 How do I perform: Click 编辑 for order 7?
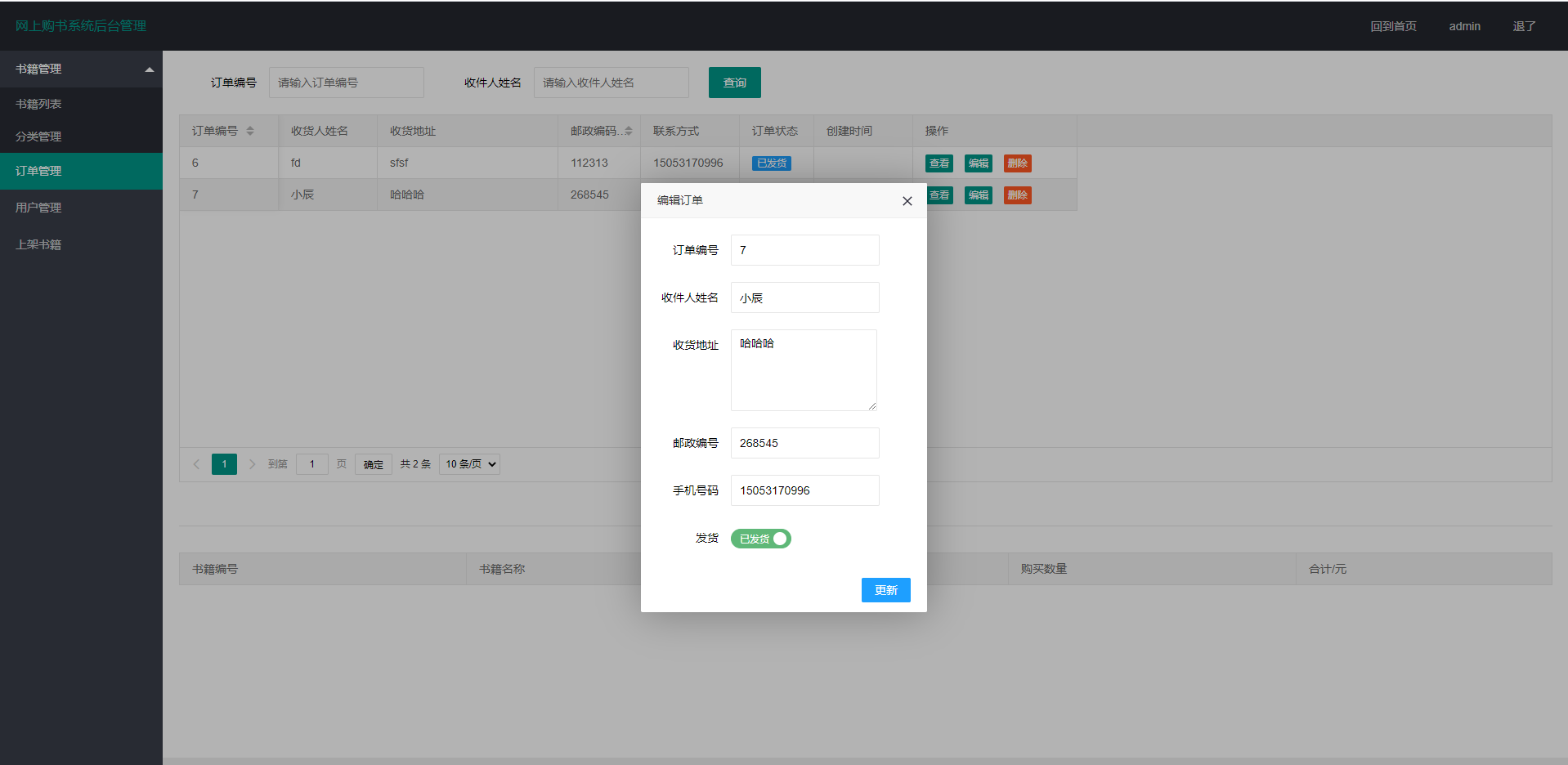pyautogui.click(x=979, y=195)
